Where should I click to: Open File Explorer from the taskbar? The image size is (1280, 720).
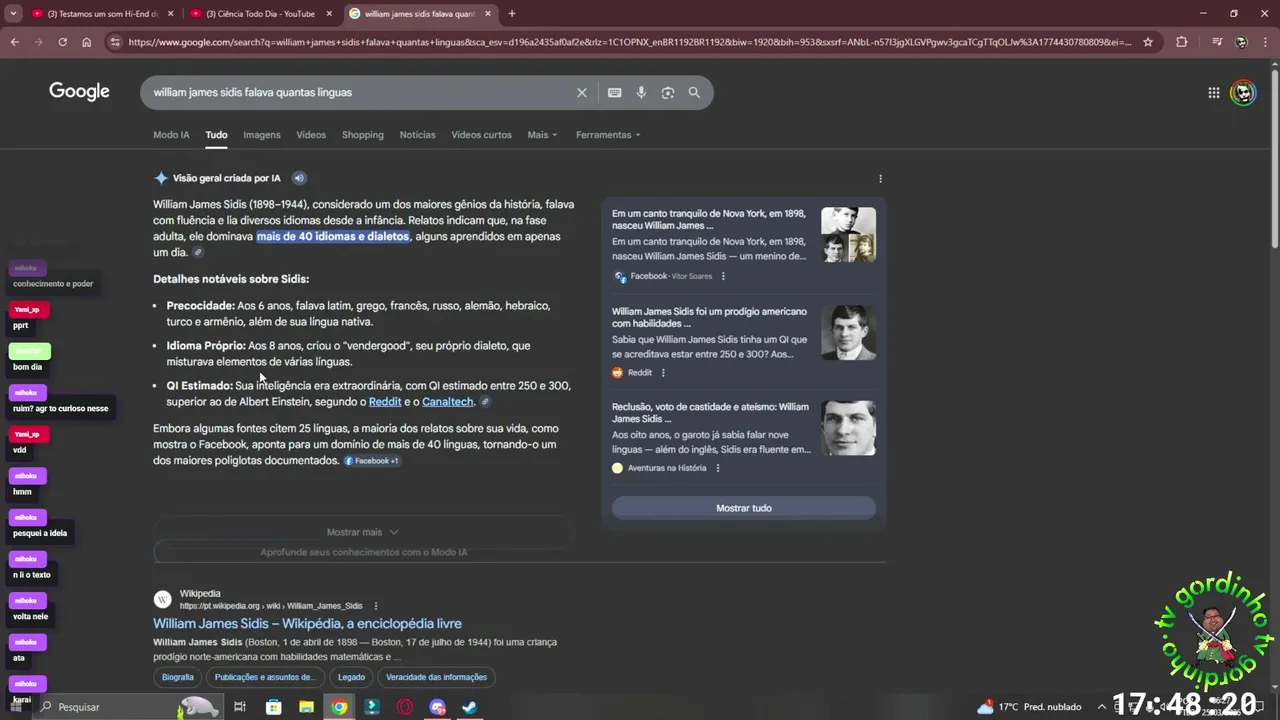coord(307,707)
